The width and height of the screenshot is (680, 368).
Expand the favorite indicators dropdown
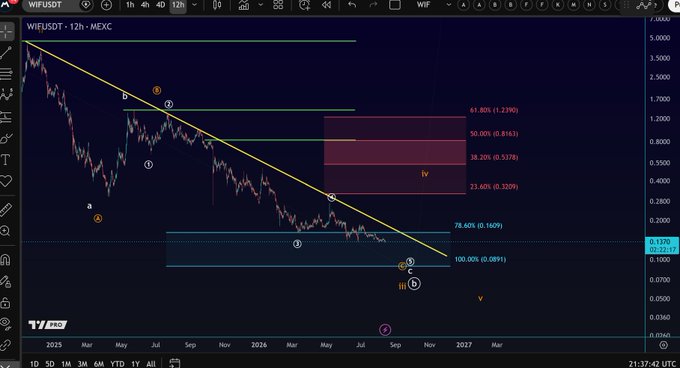click(x=261, y=5)
